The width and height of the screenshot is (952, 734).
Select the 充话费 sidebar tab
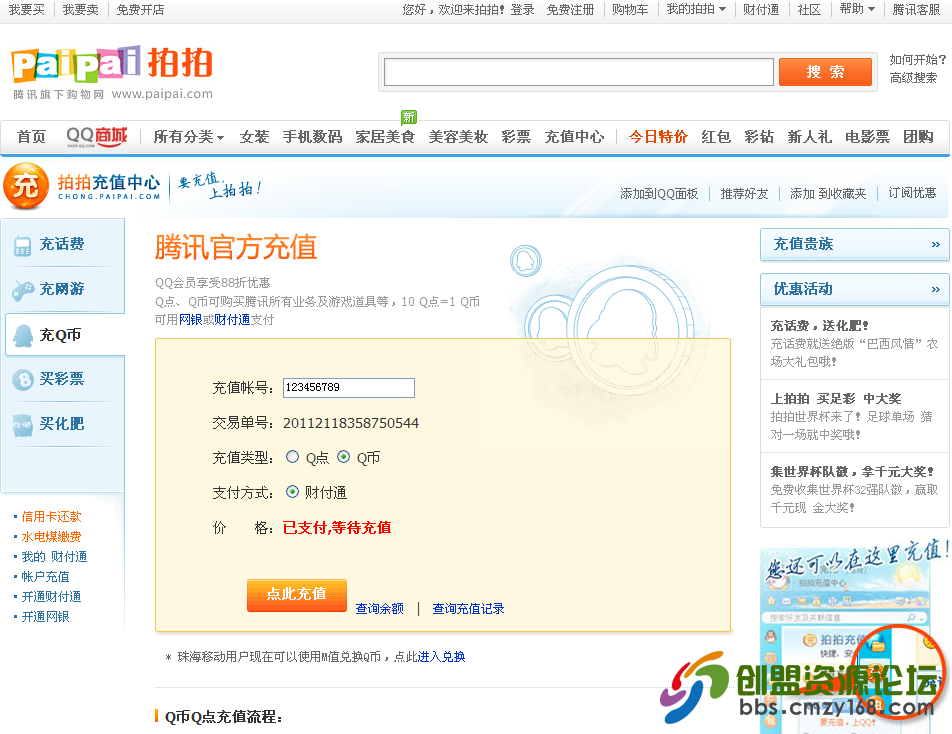[x=63, y=245]
